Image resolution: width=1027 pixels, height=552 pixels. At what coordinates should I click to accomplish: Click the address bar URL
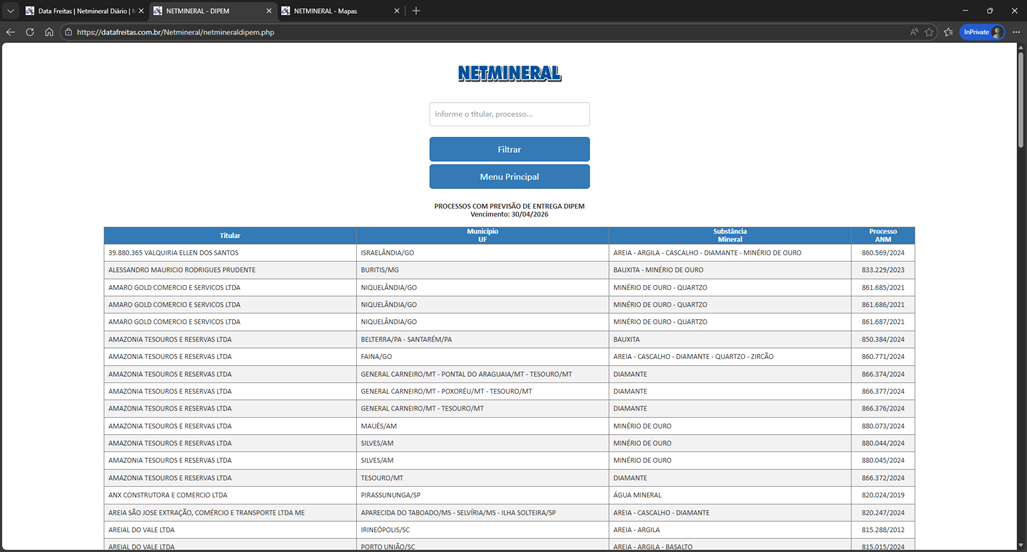click(176, 32)
